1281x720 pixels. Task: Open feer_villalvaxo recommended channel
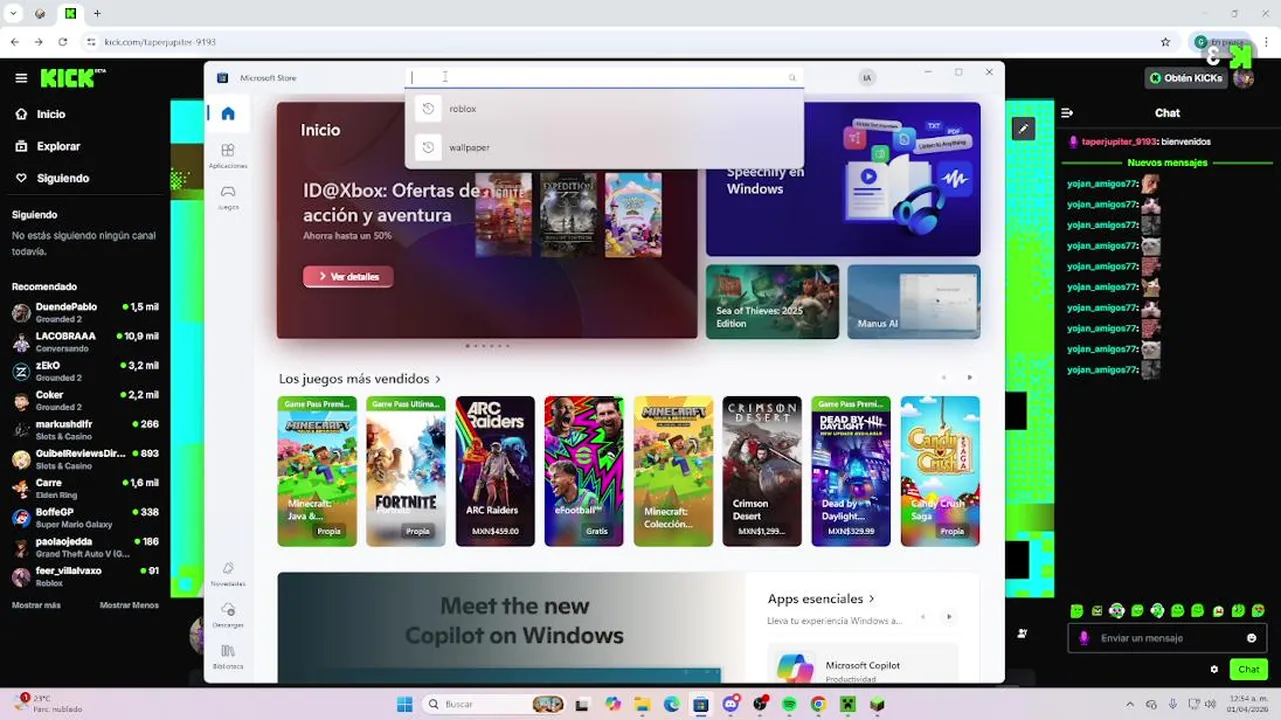[85, 576]
